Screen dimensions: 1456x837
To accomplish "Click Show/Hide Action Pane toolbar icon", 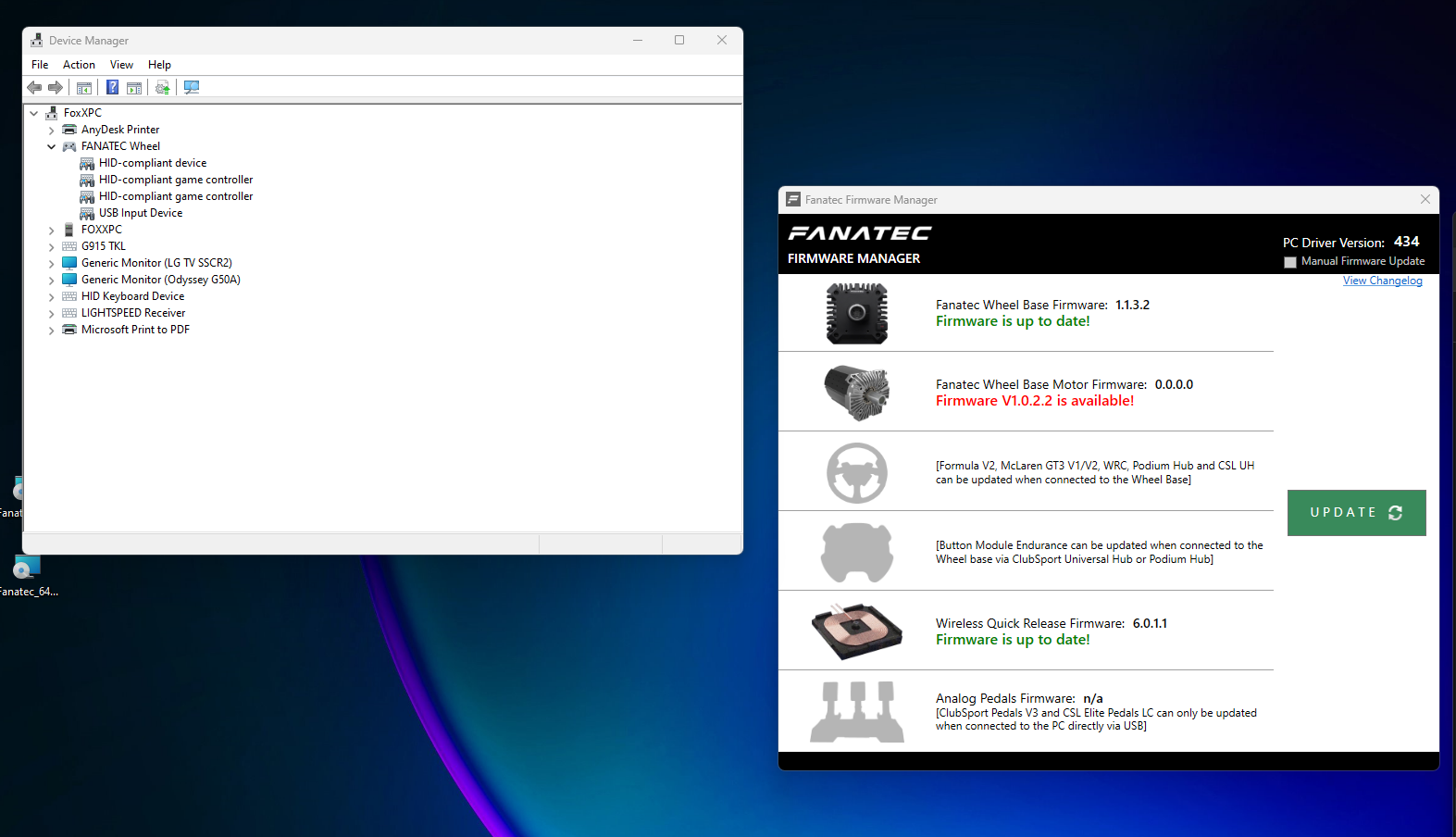I will [134, 87].
